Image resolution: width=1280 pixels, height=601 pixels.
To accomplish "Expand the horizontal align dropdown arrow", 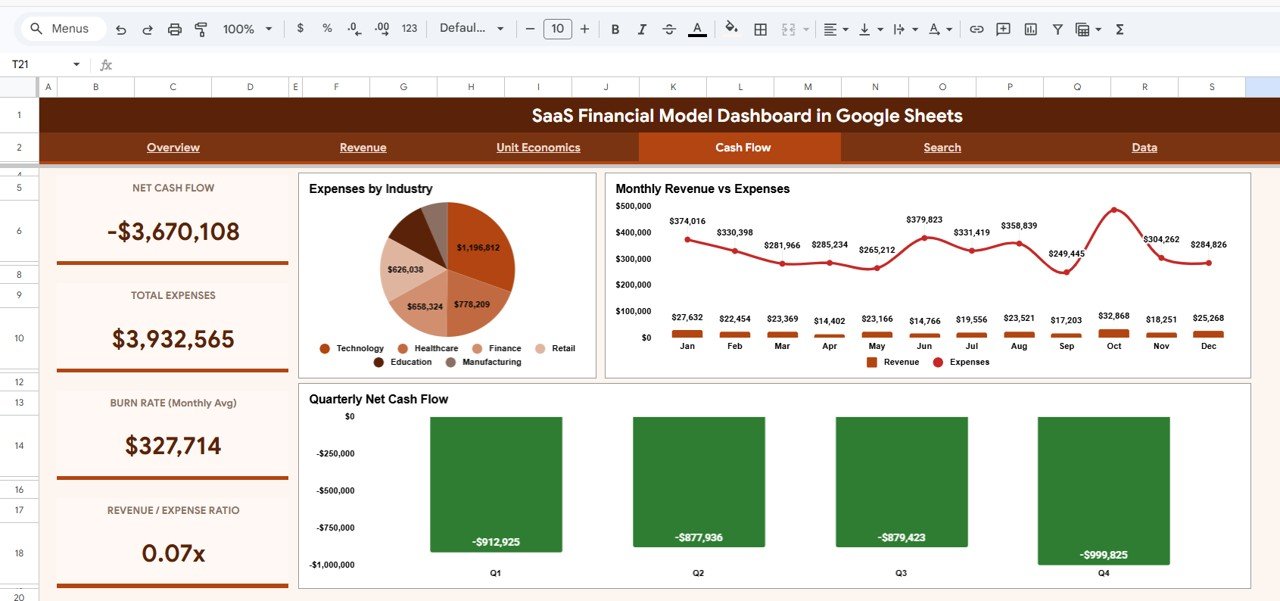I will 843,28.
